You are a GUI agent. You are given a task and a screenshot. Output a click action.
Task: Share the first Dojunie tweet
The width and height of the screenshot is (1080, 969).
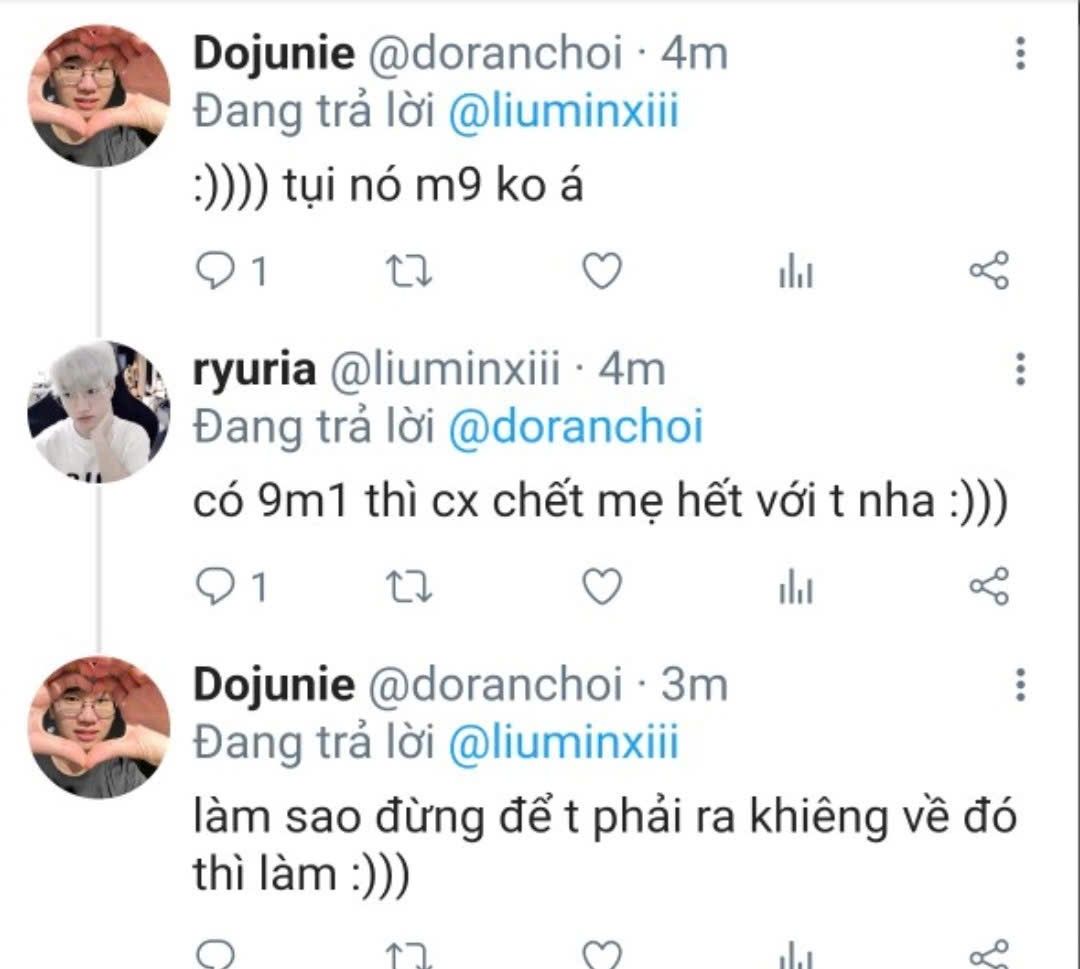989,270
